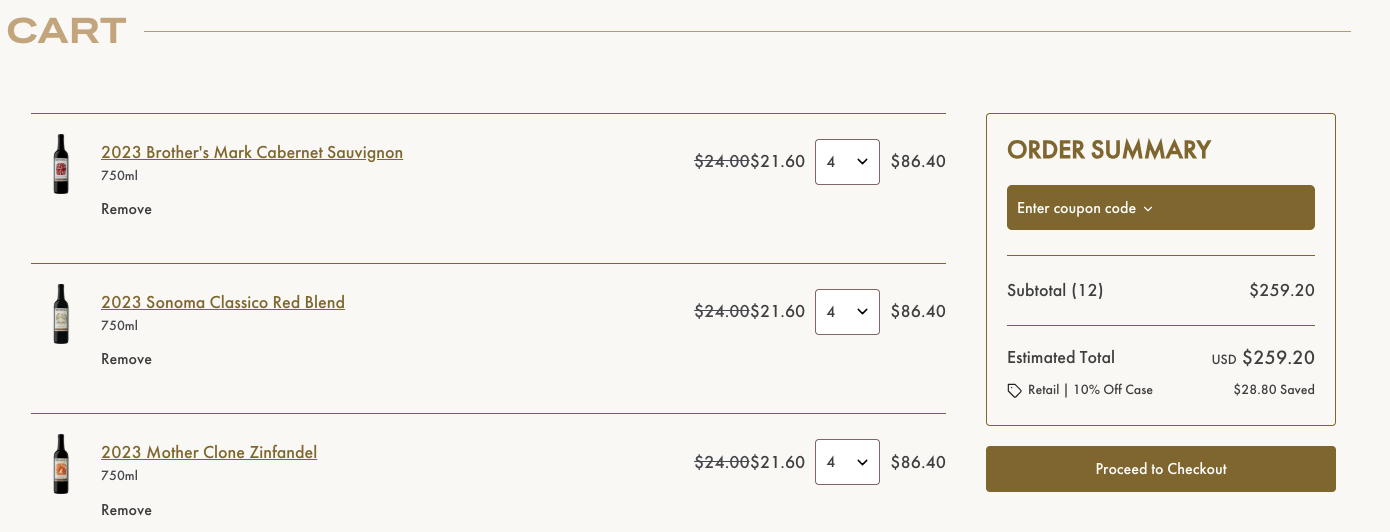
Task: Remove Sonoma Classico Red Blend from cart
Action: (126, 359)
